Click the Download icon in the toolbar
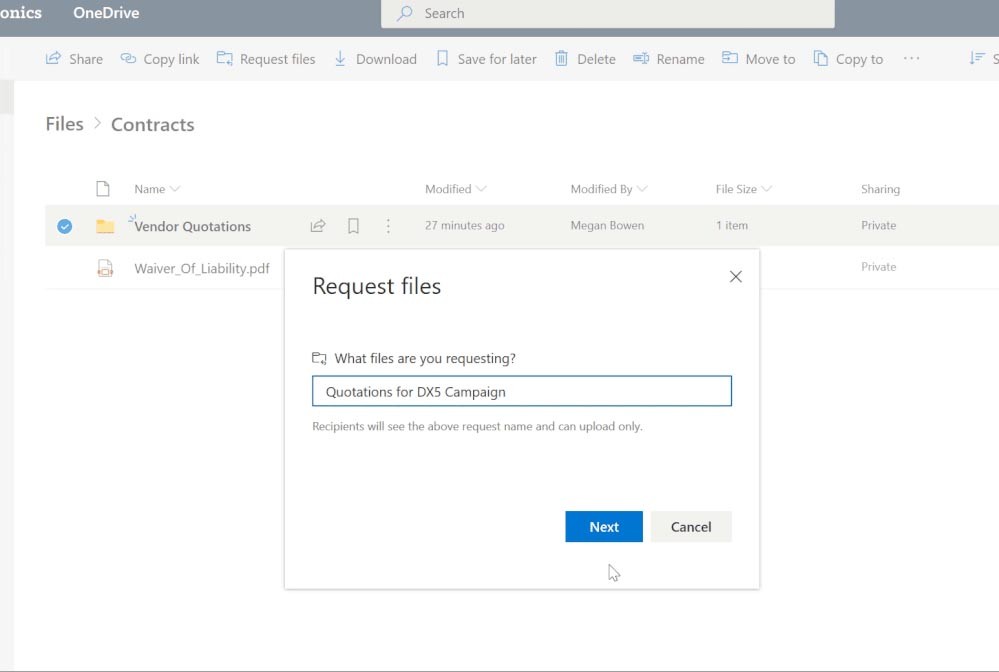 (340, 58)
